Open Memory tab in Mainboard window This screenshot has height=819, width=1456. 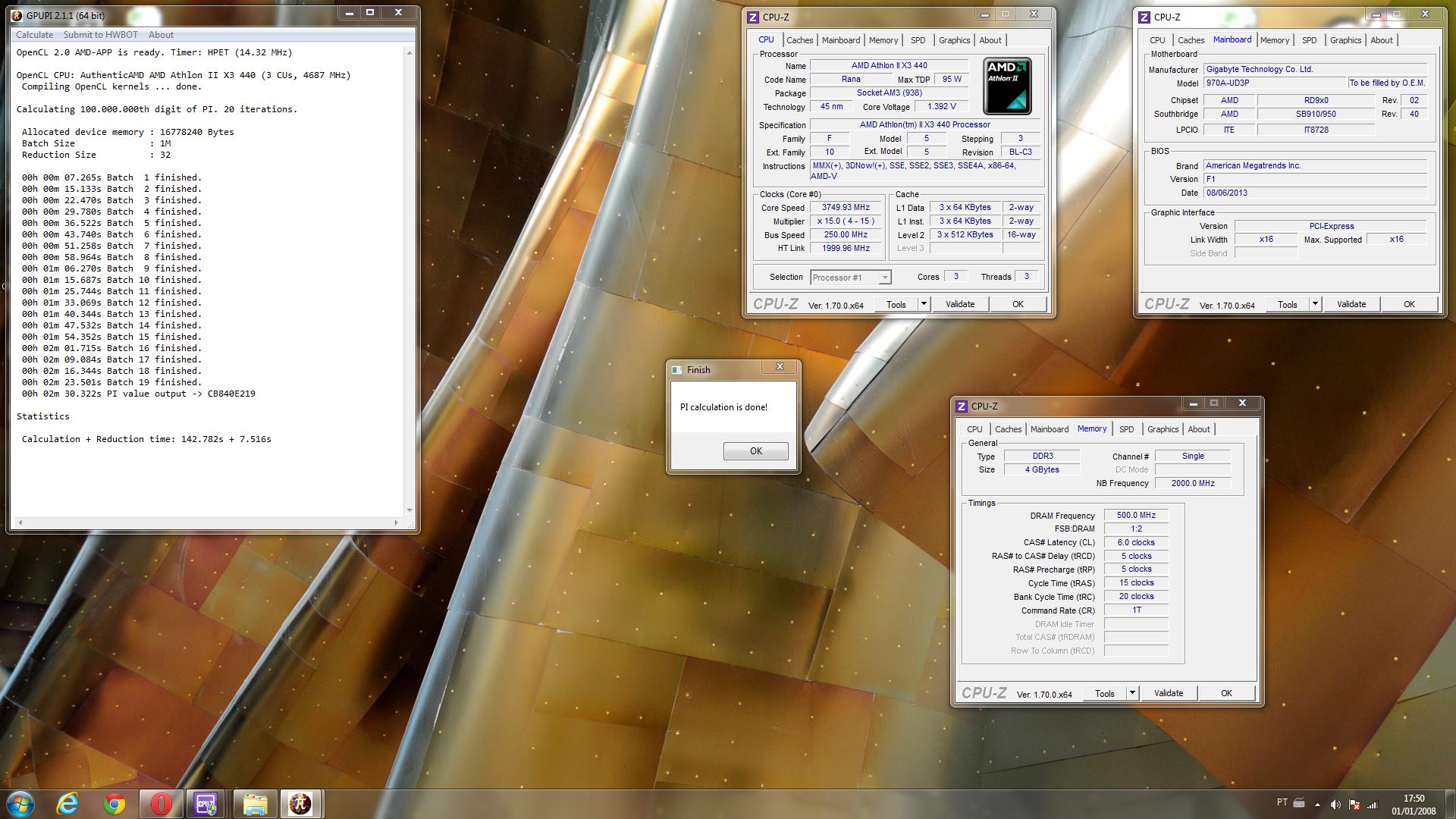click(1275, 40)
